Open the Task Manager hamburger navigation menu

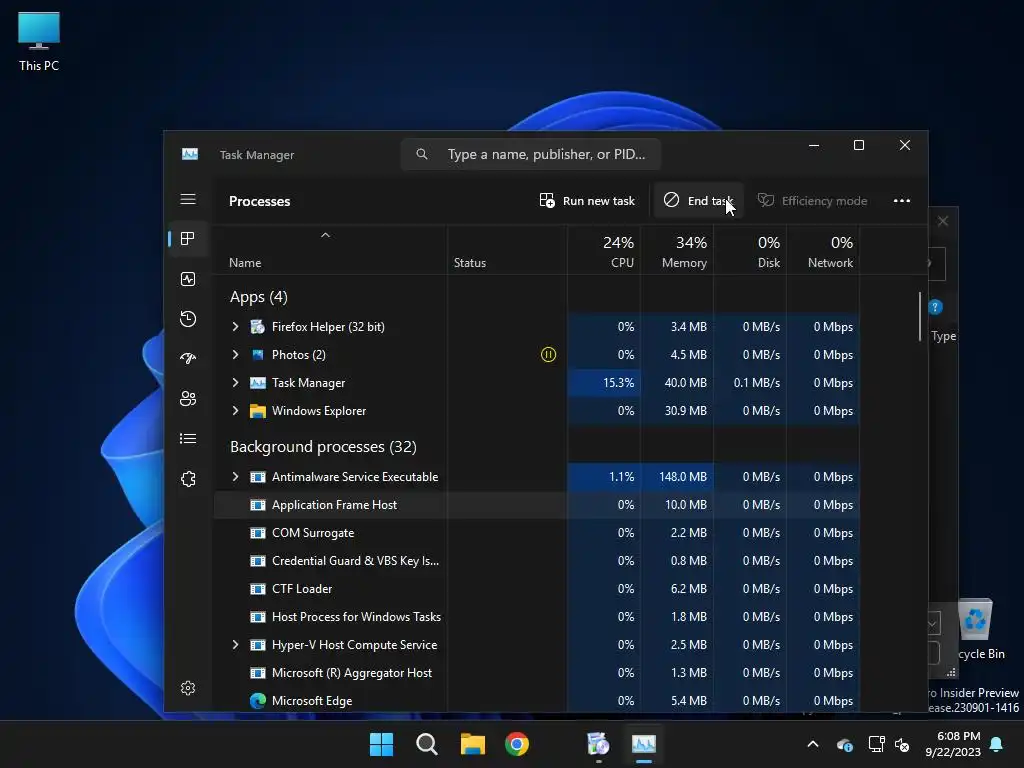coord(188,199)
